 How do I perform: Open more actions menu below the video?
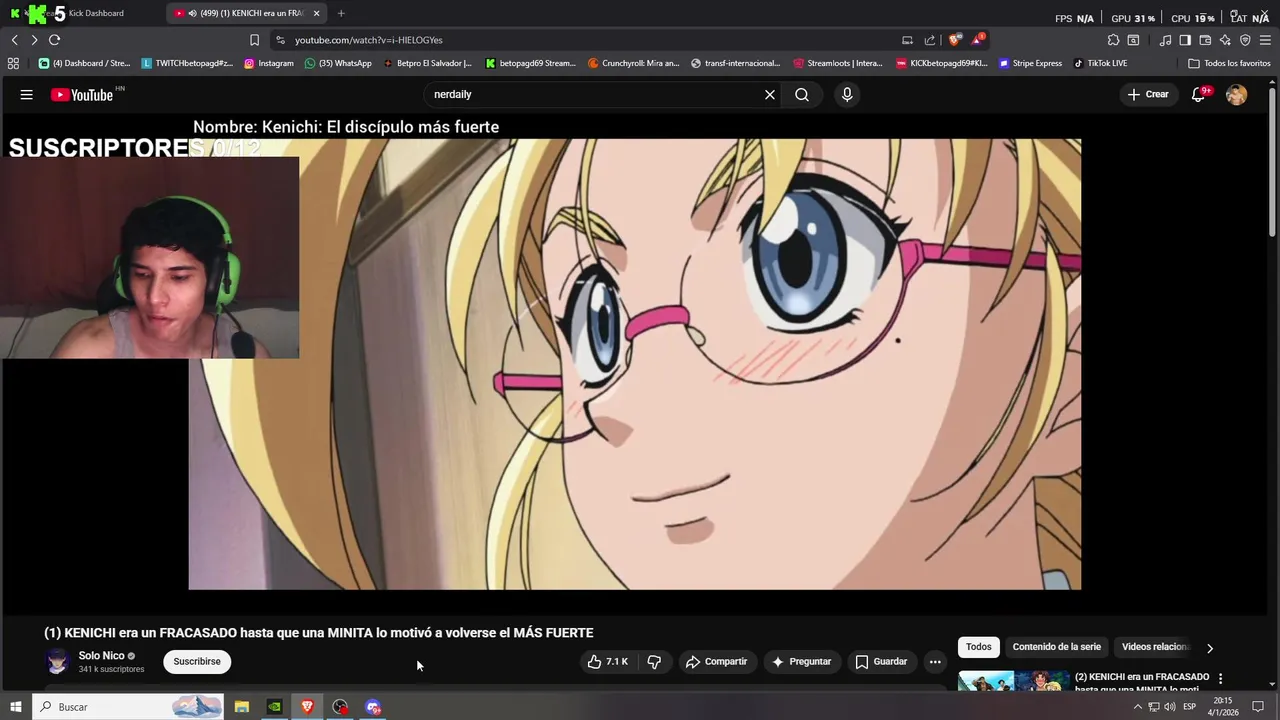tap(935, 661)
